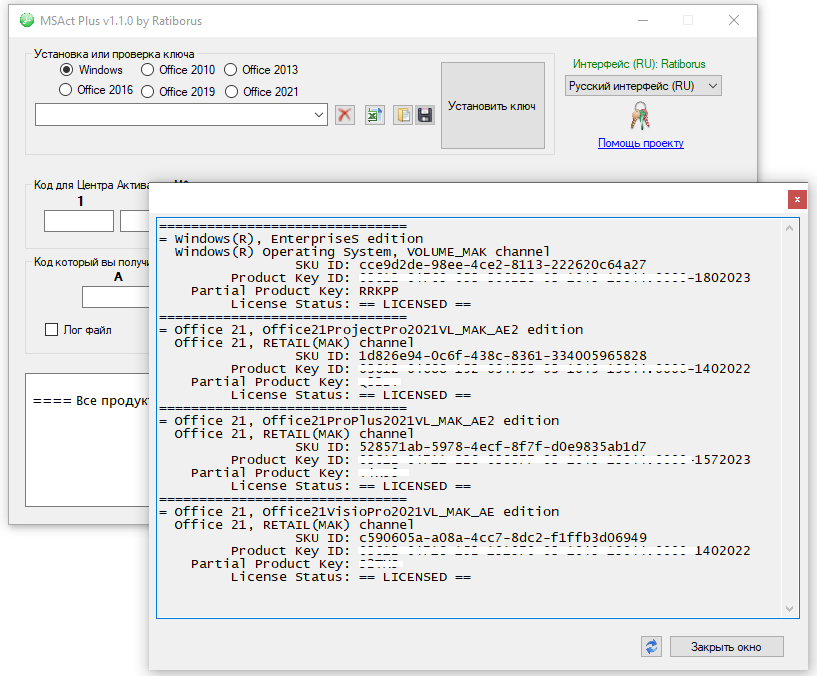Image resolution: width=817 pixels, height=676 pixels.
Task: Click the activation code field number 1
Action: click(x=79, y=221)
